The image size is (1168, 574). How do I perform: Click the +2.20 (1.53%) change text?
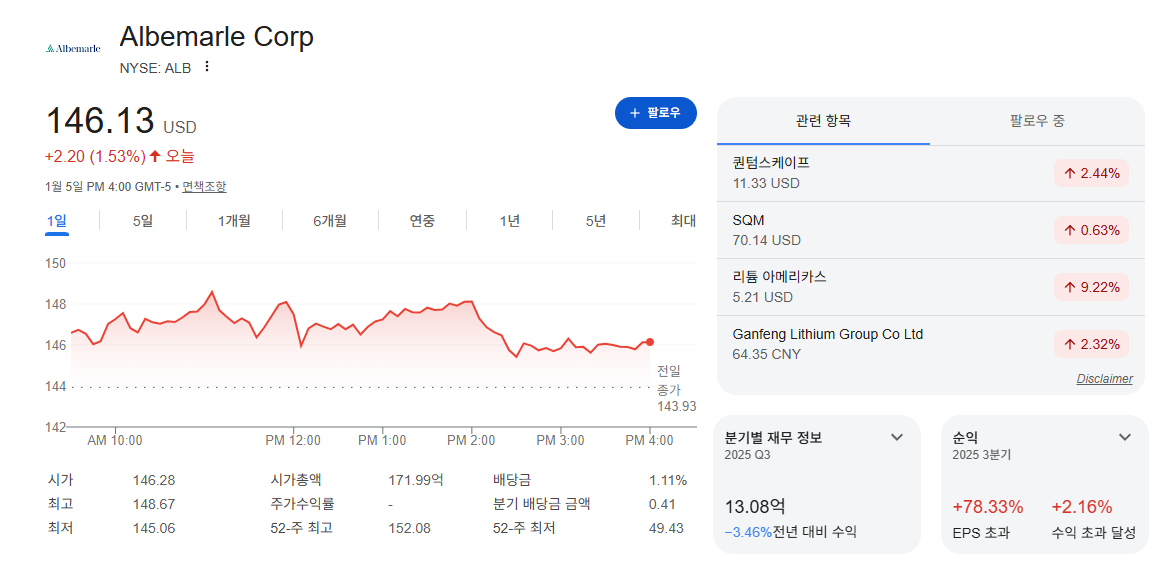[95, 156]
